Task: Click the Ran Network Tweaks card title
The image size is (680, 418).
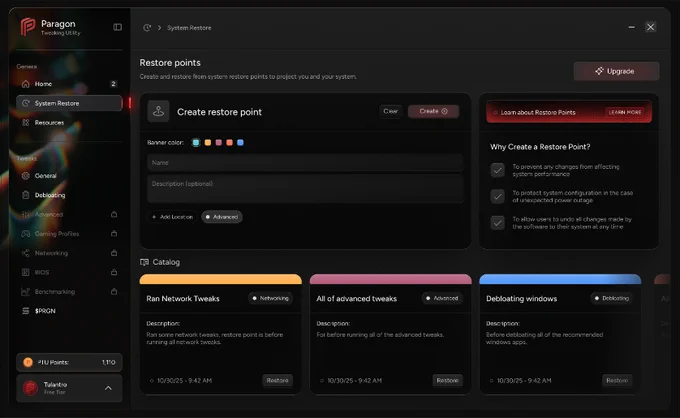Action: (x=183, y=299)
